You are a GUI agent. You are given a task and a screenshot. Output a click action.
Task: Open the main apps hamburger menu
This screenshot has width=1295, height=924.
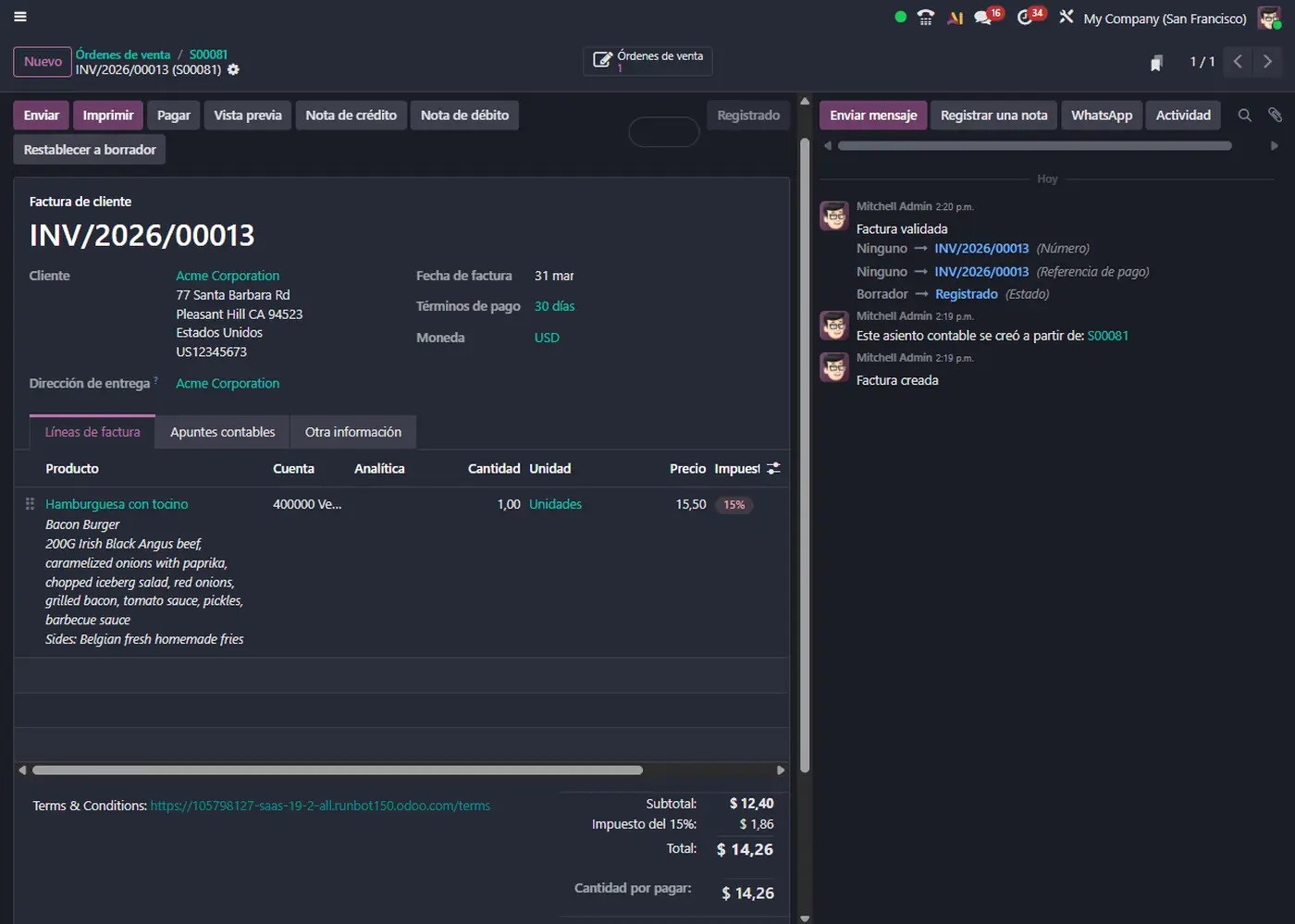20,17
